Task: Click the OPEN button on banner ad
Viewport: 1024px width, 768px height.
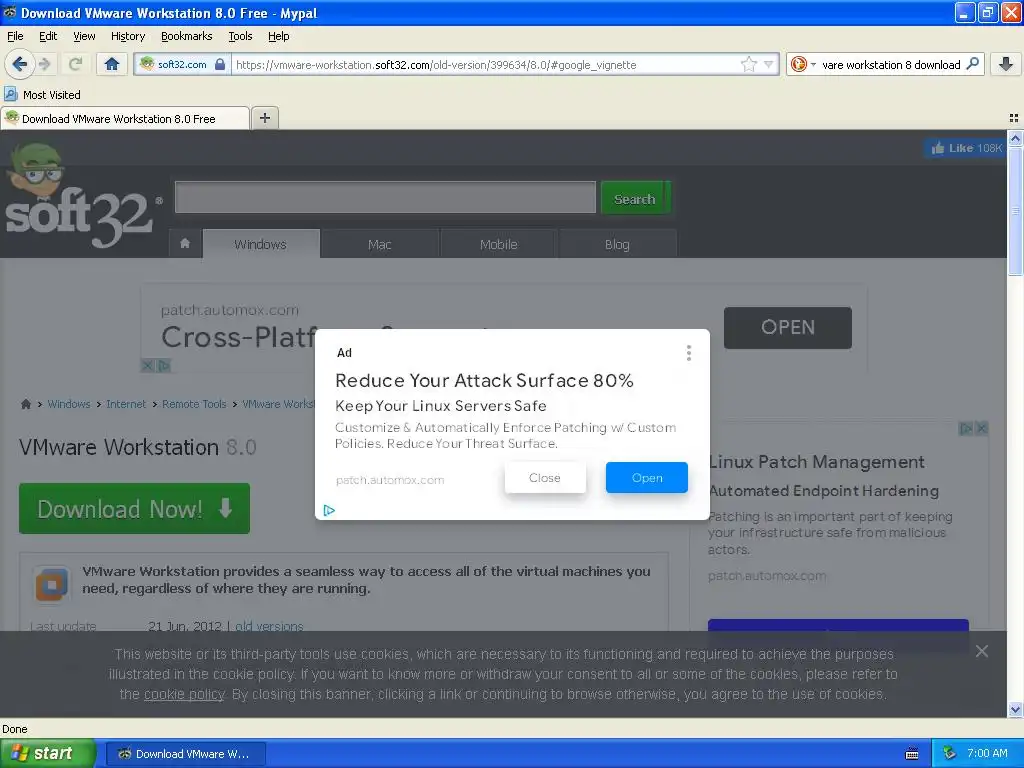Action: tap(788, 327)
